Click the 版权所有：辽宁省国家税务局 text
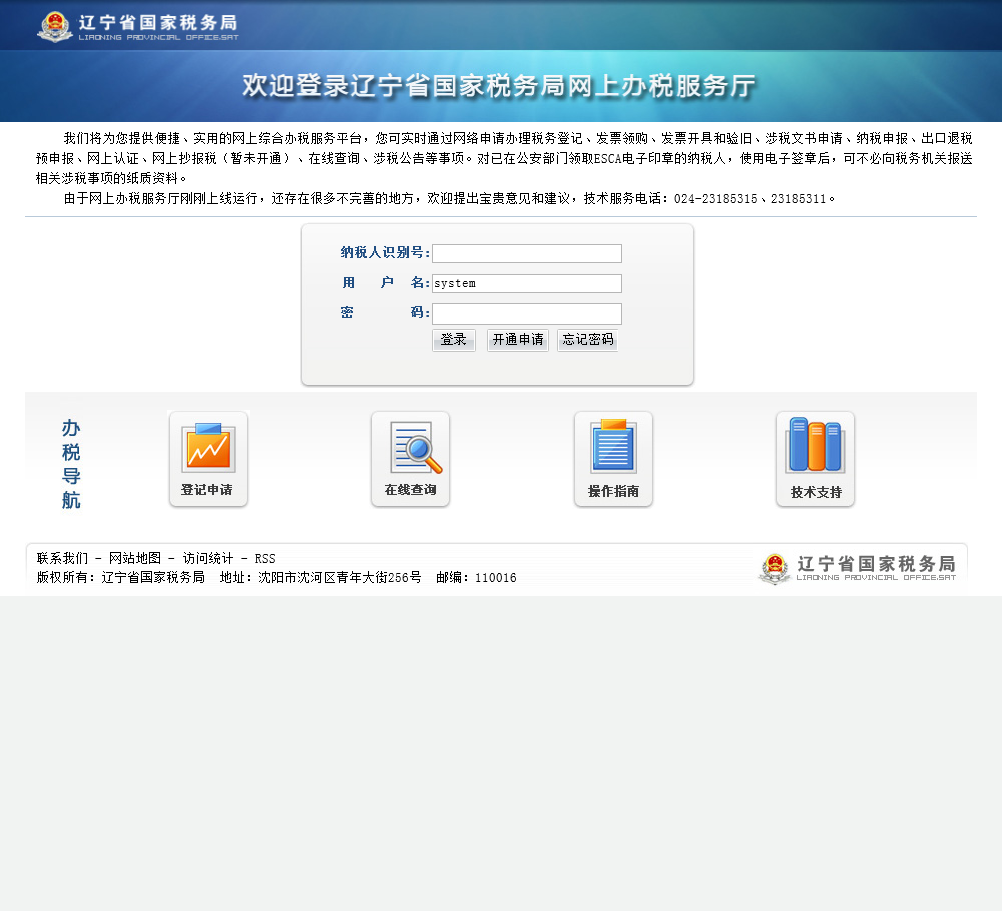The image size is (1002, 911). [x=121, y=578]
